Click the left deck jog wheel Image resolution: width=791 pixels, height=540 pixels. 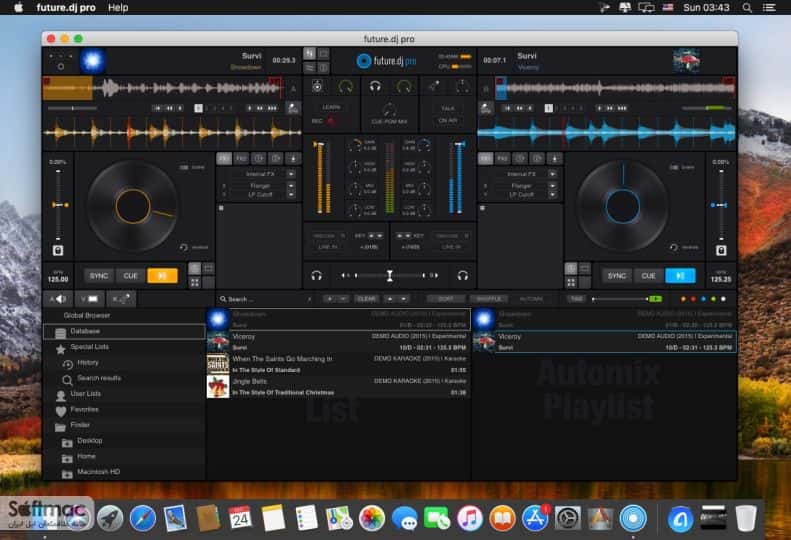pyautogui.click(x=133, y=206)
